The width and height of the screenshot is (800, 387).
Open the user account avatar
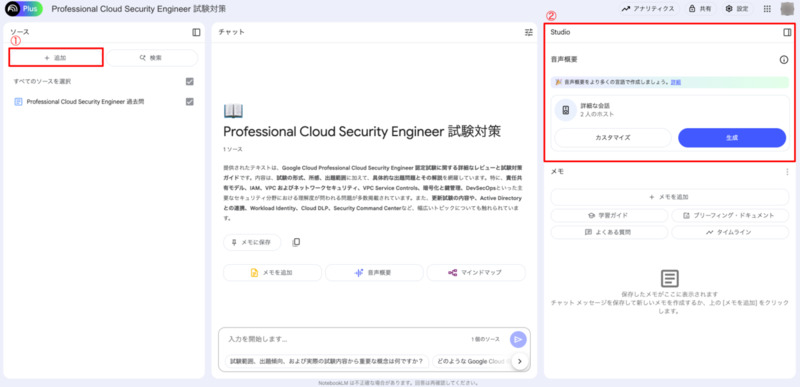[788, 9]
